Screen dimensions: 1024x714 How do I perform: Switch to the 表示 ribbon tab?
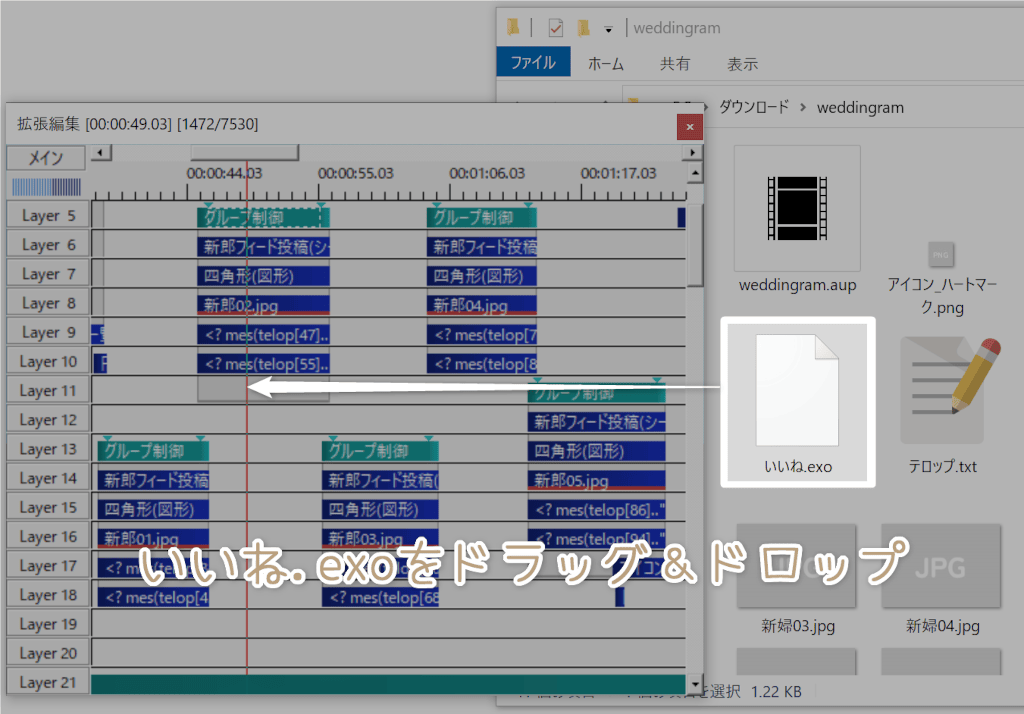[742, 63]
